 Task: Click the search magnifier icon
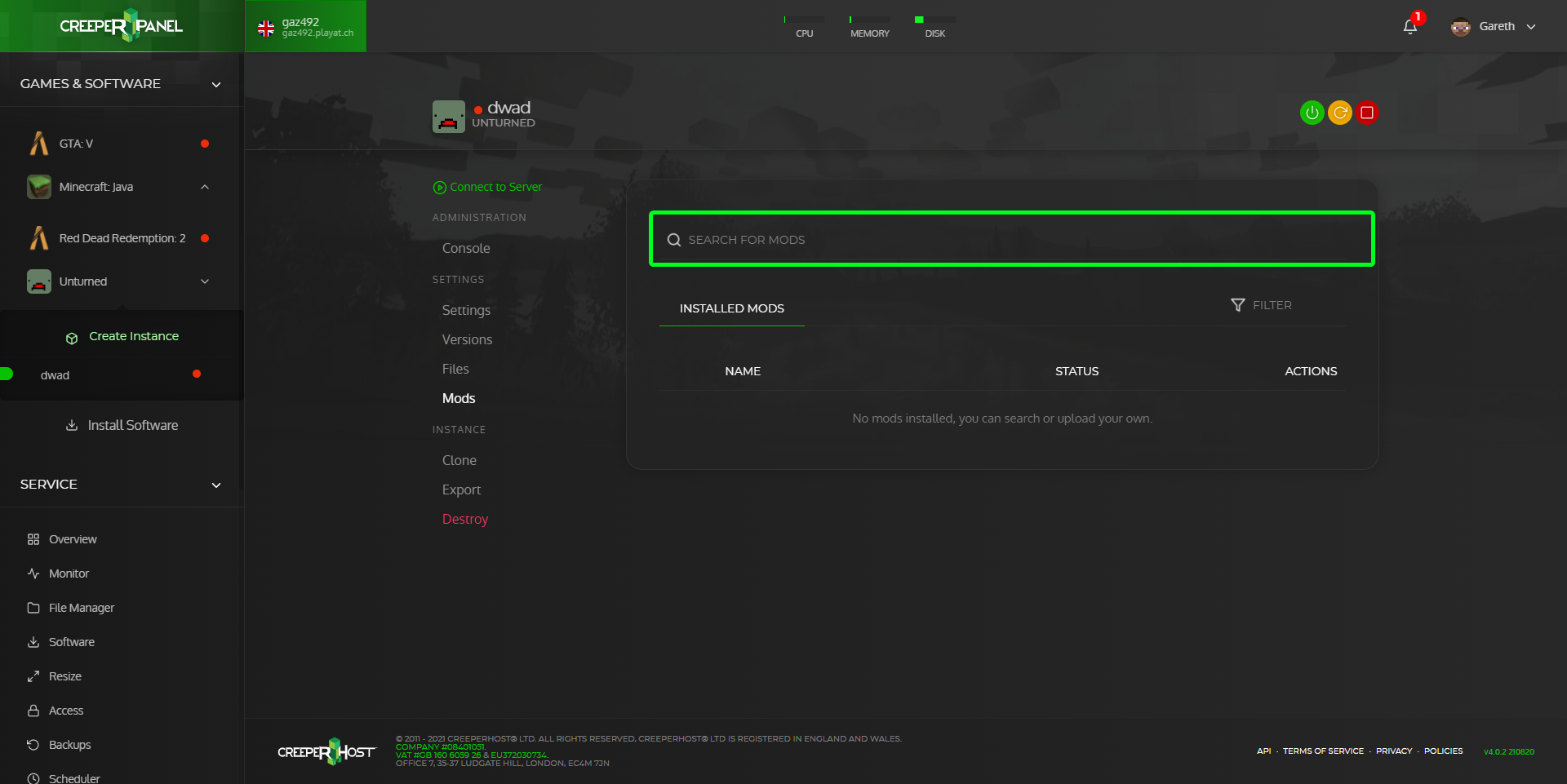pos(674,240)
